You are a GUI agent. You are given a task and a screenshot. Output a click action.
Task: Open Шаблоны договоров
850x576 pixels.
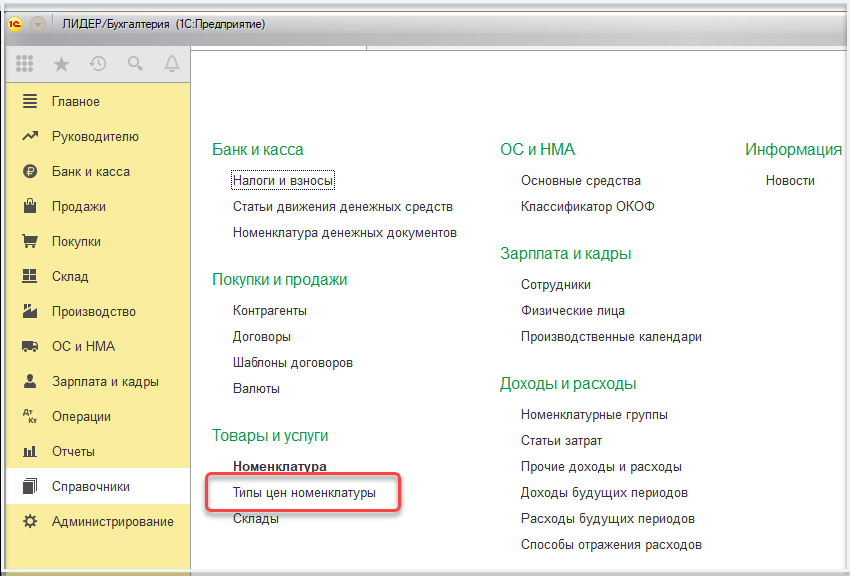tap(293, 363)
